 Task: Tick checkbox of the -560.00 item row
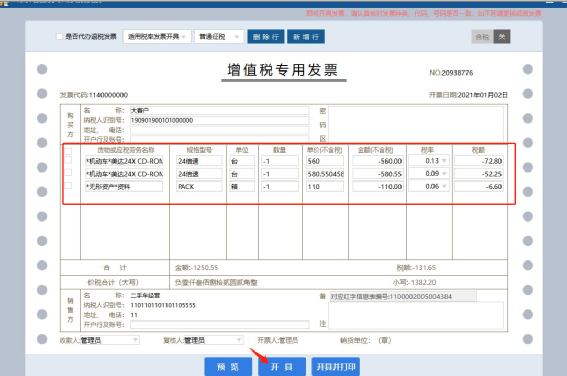click(x=68, y=160)
